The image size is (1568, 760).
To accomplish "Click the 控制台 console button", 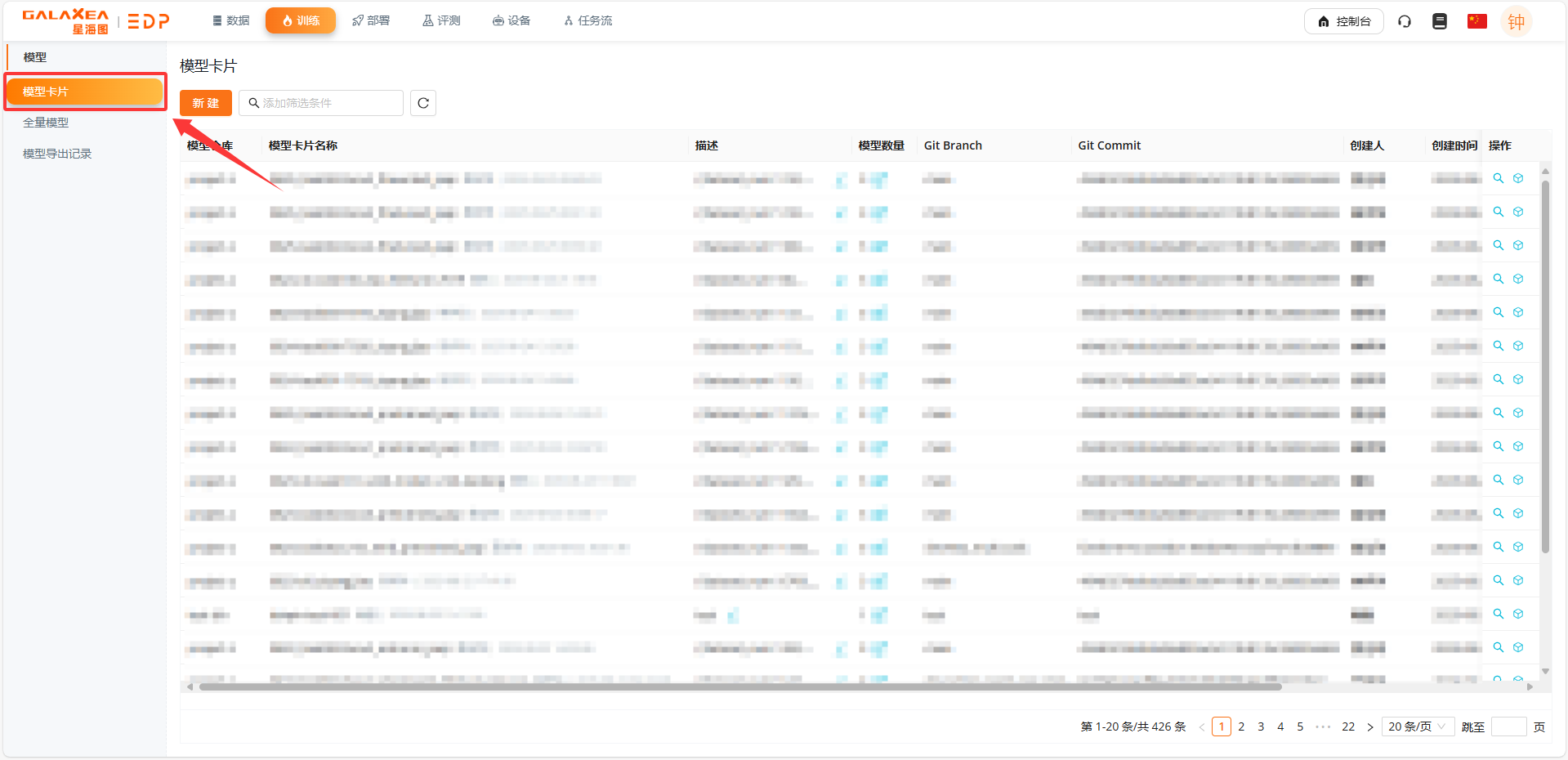I will coord(1344,21).
